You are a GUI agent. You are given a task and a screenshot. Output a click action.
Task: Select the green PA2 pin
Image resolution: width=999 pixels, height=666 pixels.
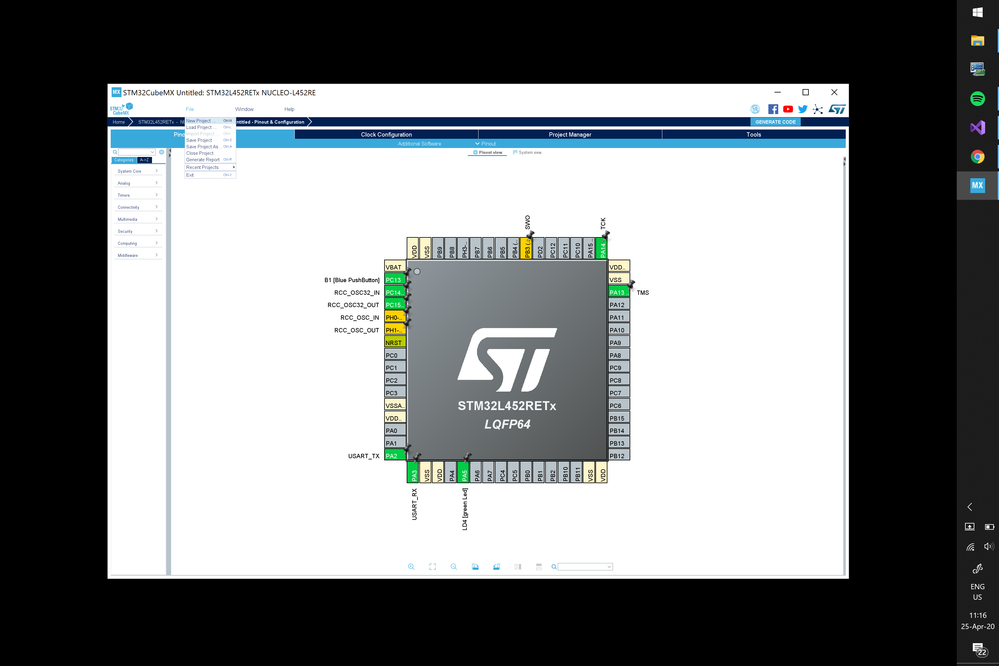click(395, 456)
